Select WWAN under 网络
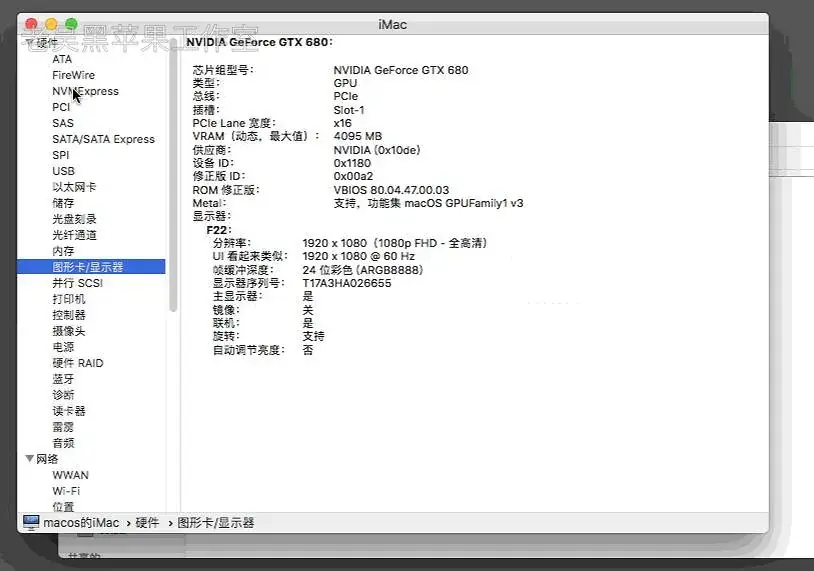 tap(70, 475)
